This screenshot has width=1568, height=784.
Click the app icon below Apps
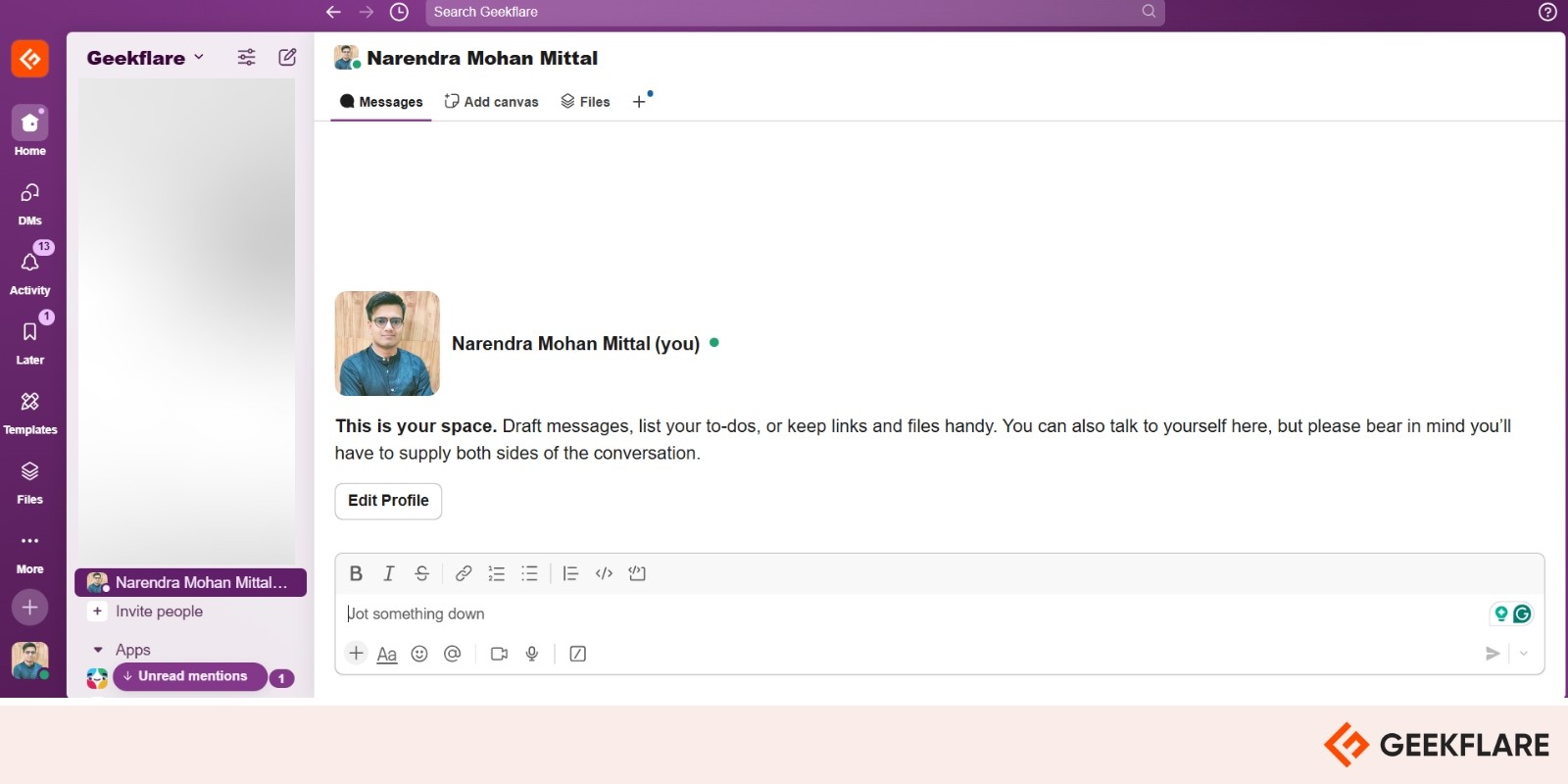click(x=97, y=678)
